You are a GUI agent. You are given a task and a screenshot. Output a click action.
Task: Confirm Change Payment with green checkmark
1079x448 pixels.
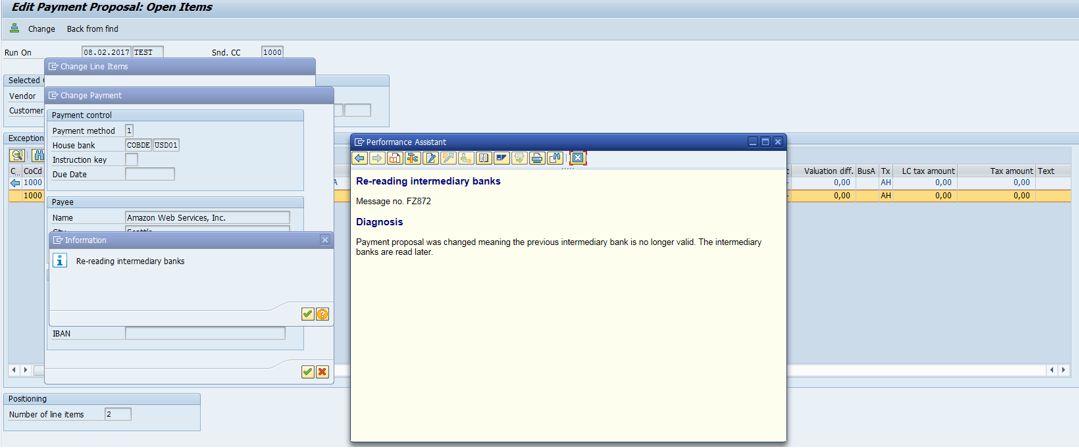pos(308,372)
